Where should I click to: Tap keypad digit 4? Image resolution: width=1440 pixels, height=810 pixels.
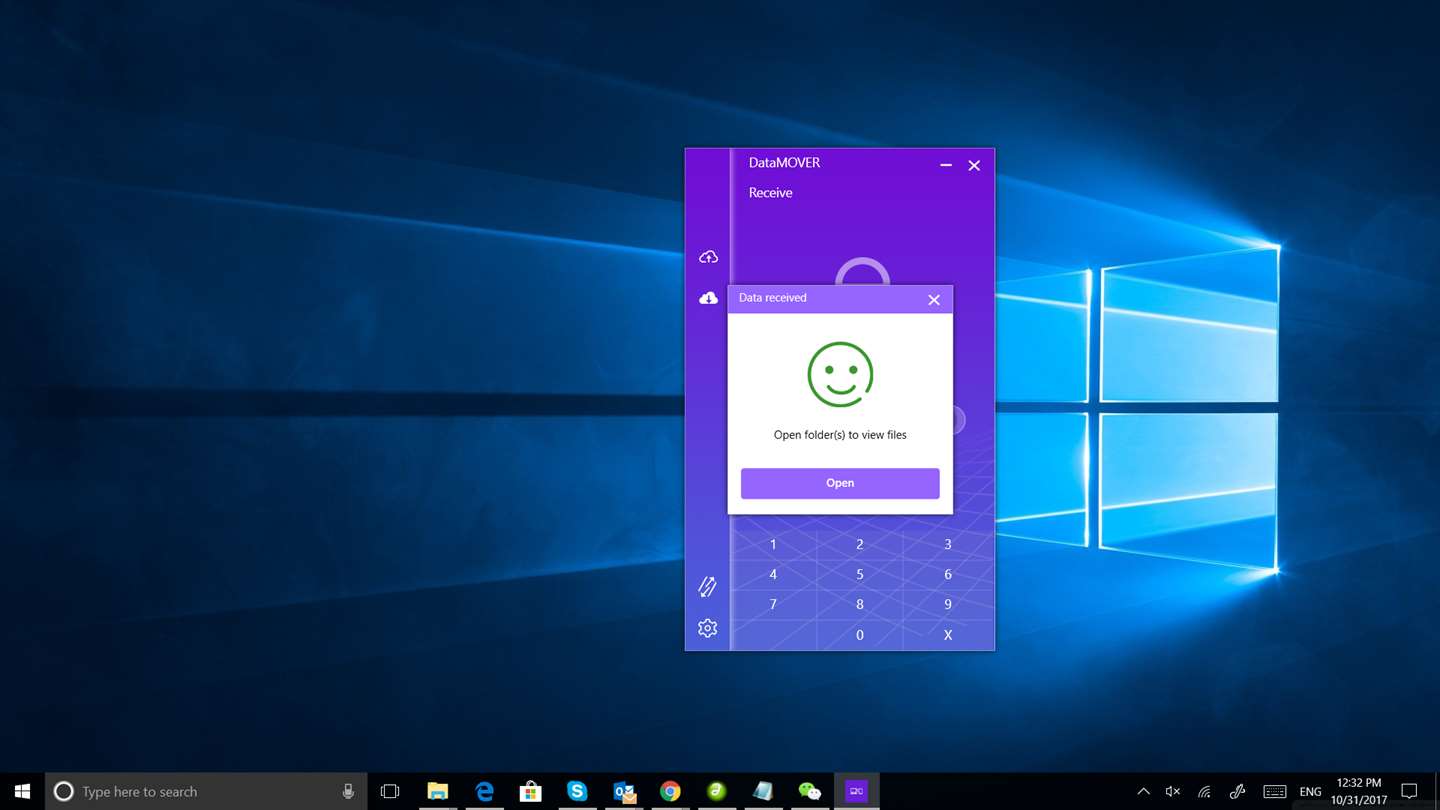coord(773,575)
